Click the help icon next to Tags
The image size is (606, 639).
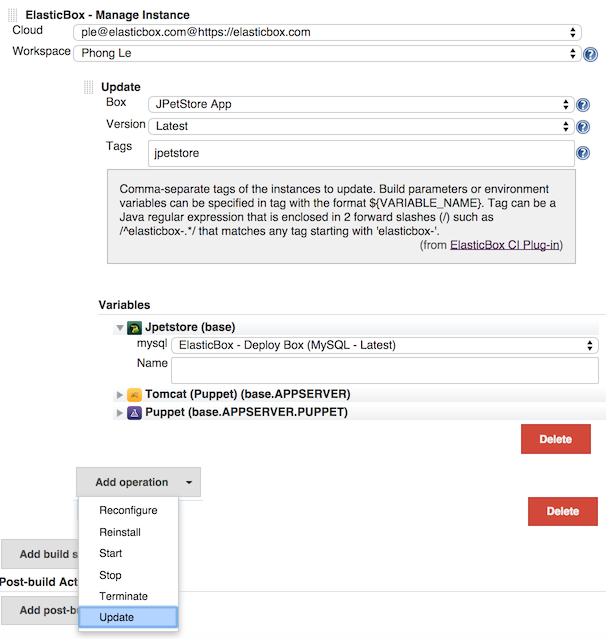[x=583, y=153]
